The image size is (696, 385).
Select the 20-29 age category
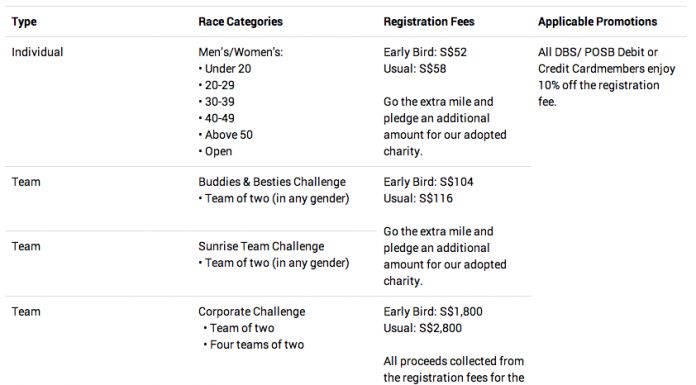(217, 85)
